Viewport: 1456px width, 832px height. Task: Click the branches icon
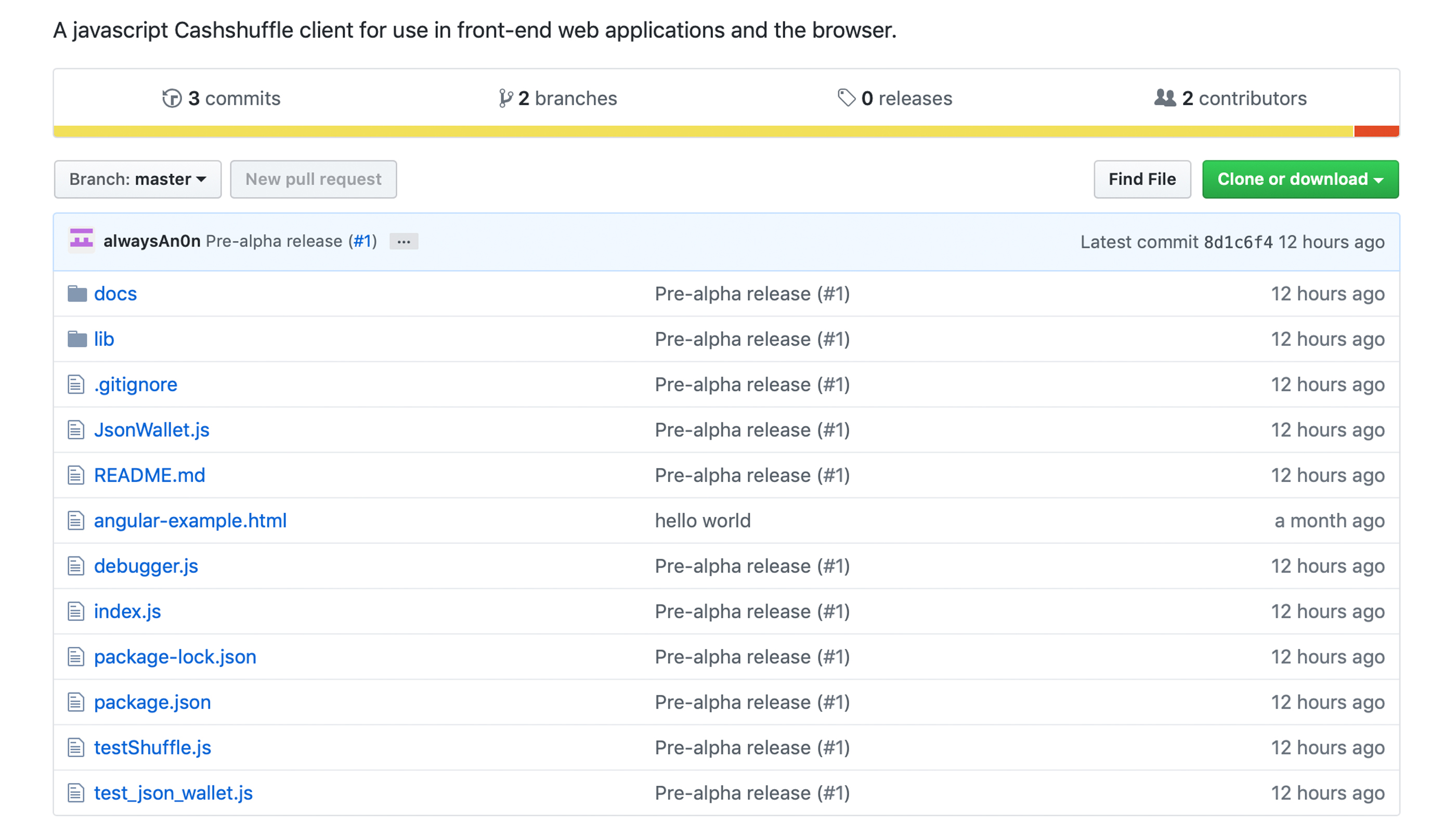click(x=503, y=97)
